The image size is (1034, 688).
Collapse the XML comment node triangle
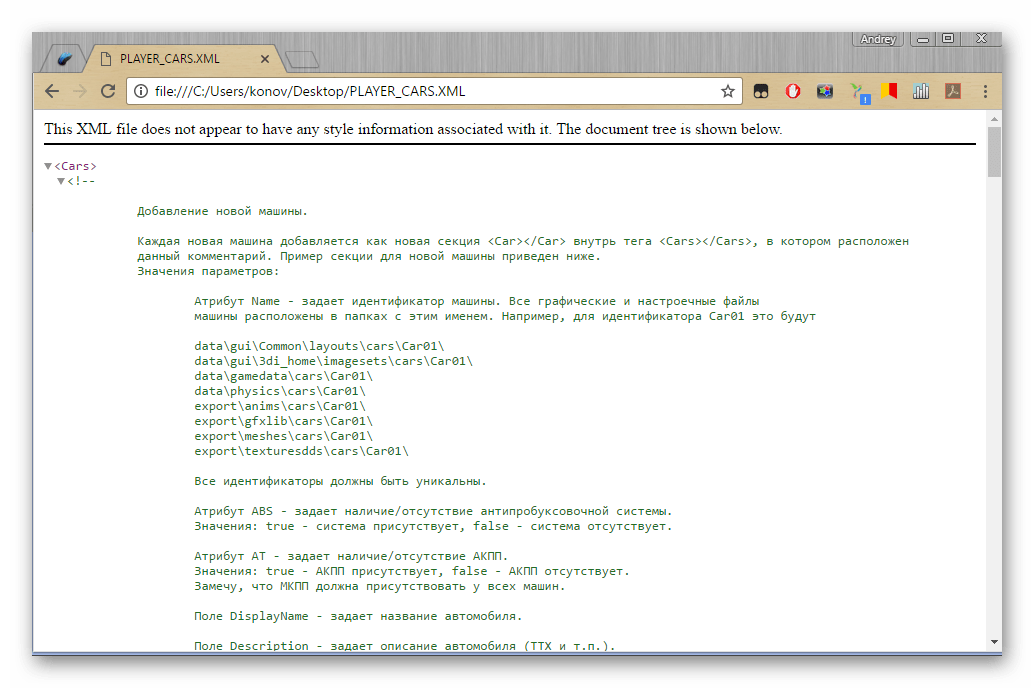[x=61, y=181]
